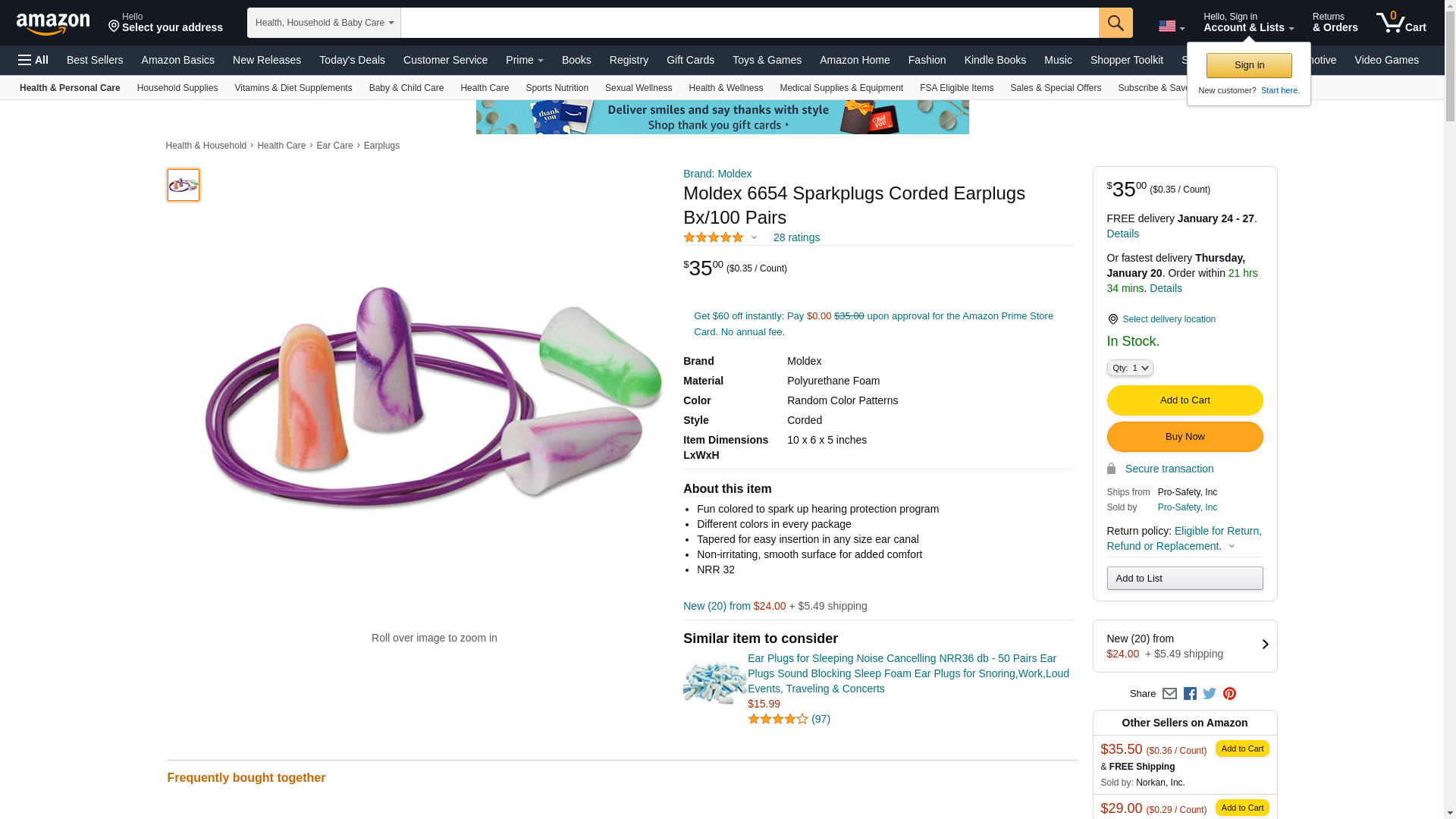The width and height of the screenshot is (1456, 819).
Task: Open Today's Deals tab
Action: point(352,60)
